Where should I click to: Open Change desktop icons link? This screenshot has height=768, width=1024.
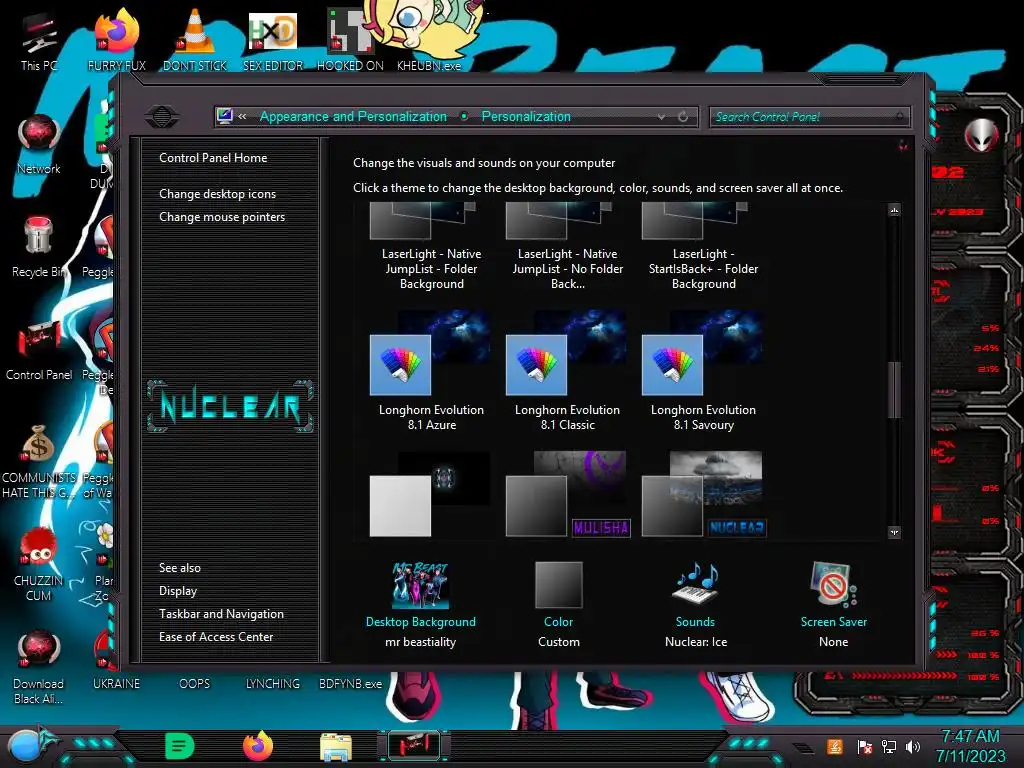click(x=217, y=194)
